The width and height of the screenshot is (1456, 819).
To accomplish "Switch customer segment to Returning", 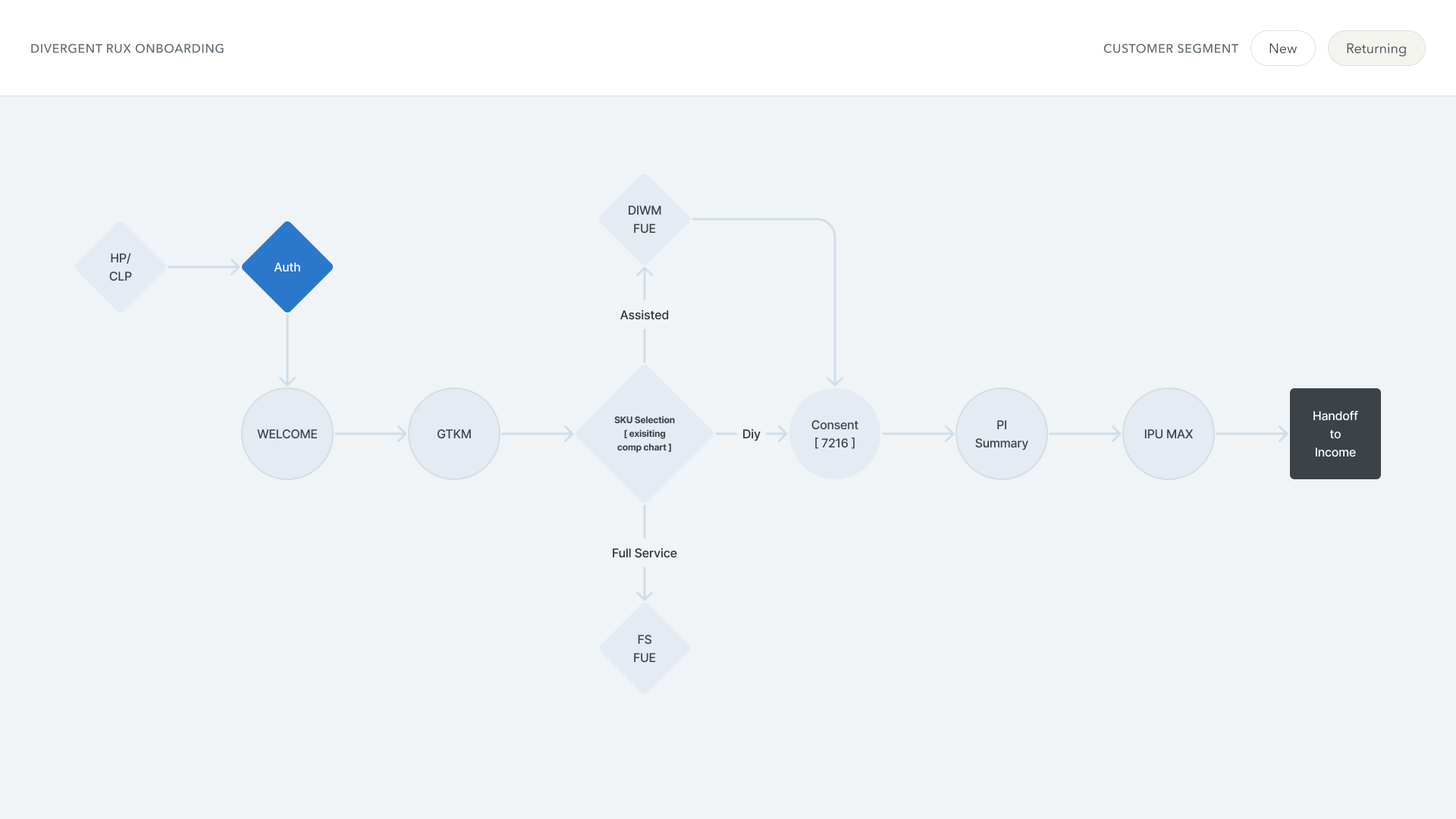I will coord(1376,49).
